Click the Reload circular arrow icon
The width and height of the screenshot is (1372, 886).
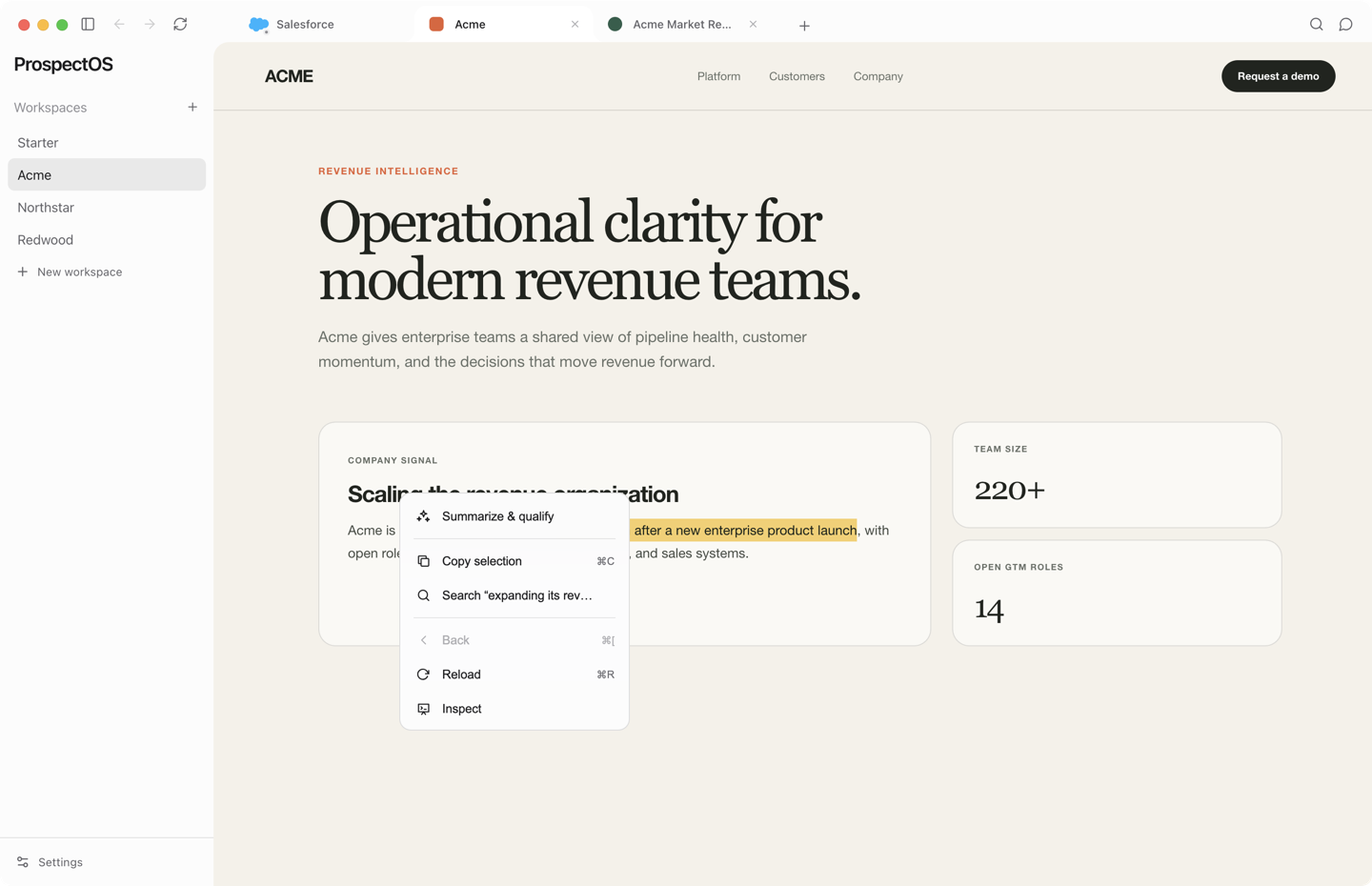coord(423,675)
